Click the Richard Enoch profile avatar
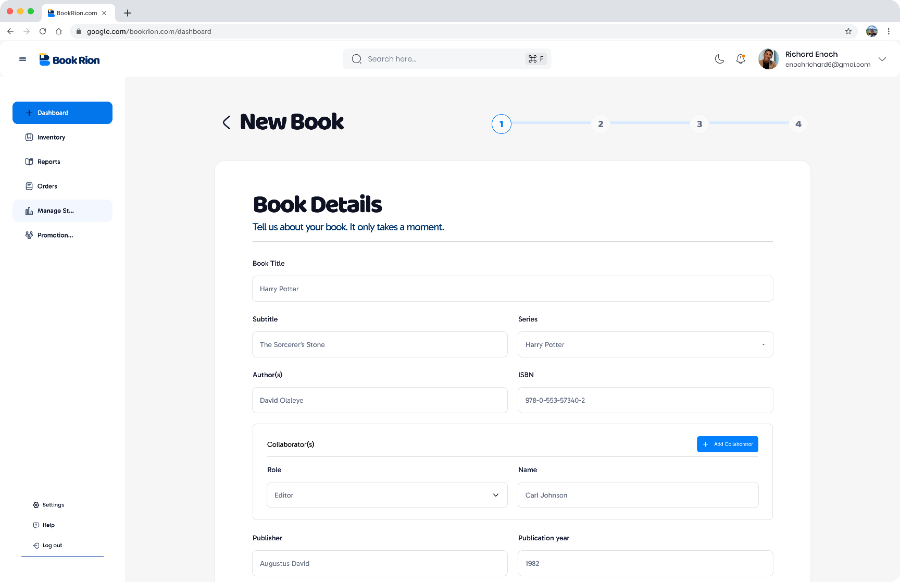 (x=768, y=59)
